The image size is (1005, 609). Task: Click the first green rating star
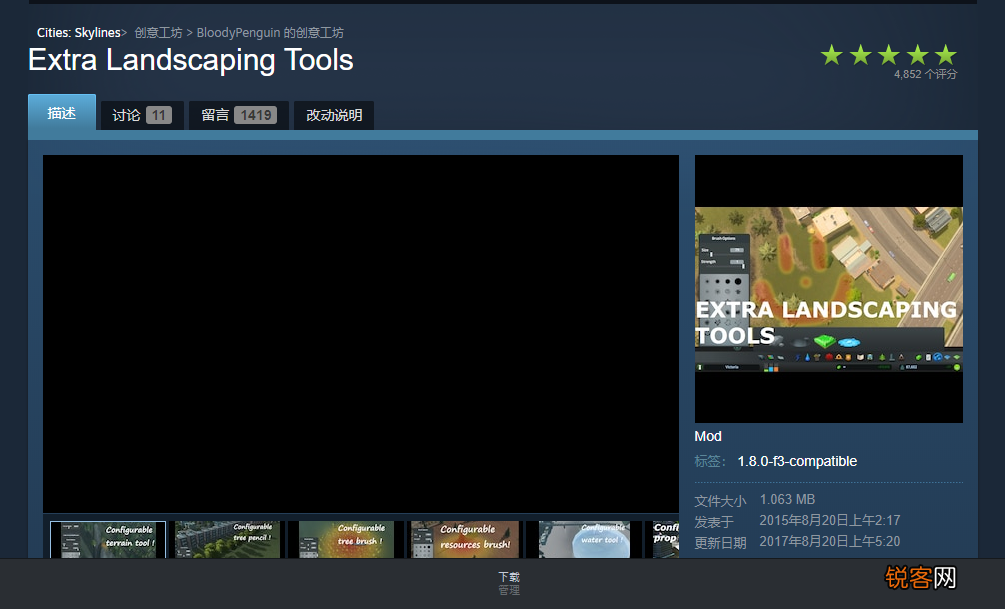832,55
